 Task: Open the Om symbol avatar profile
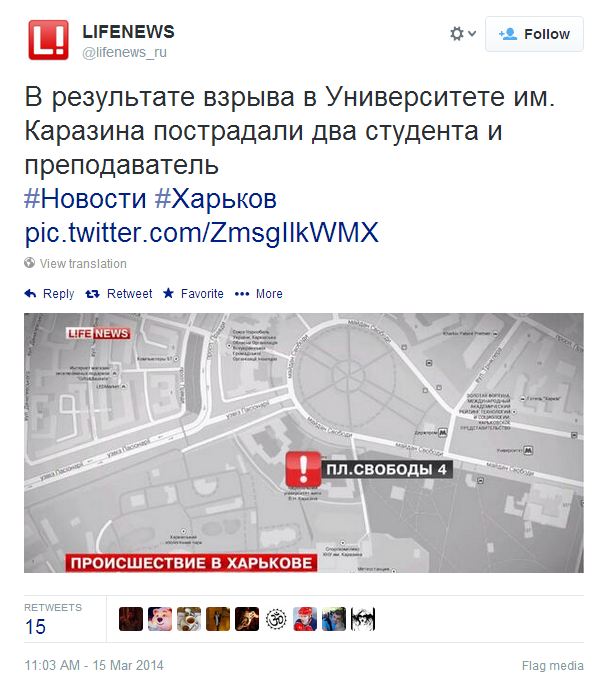[276, 619]
